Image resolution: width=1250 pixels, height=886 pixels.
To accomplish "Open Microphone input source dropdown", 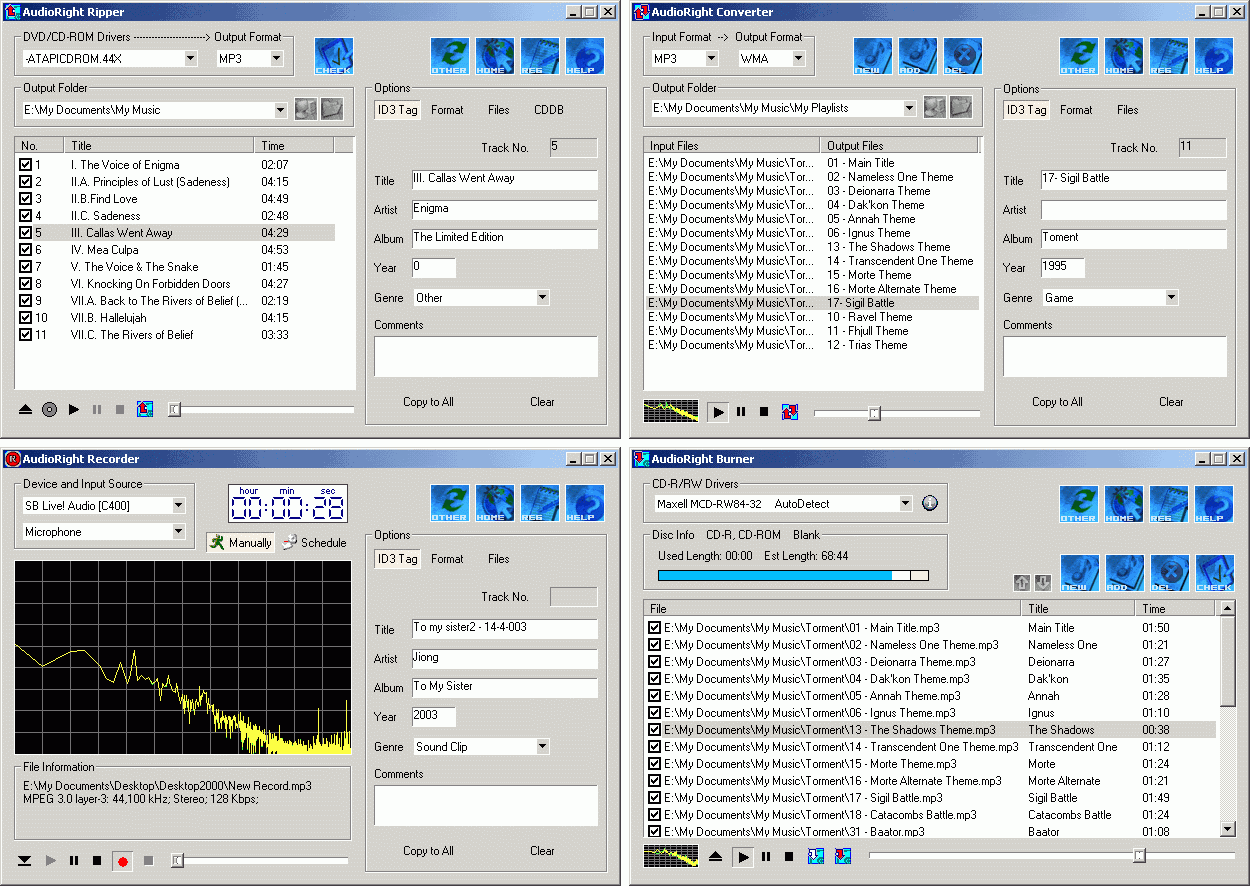I will 179,532.
